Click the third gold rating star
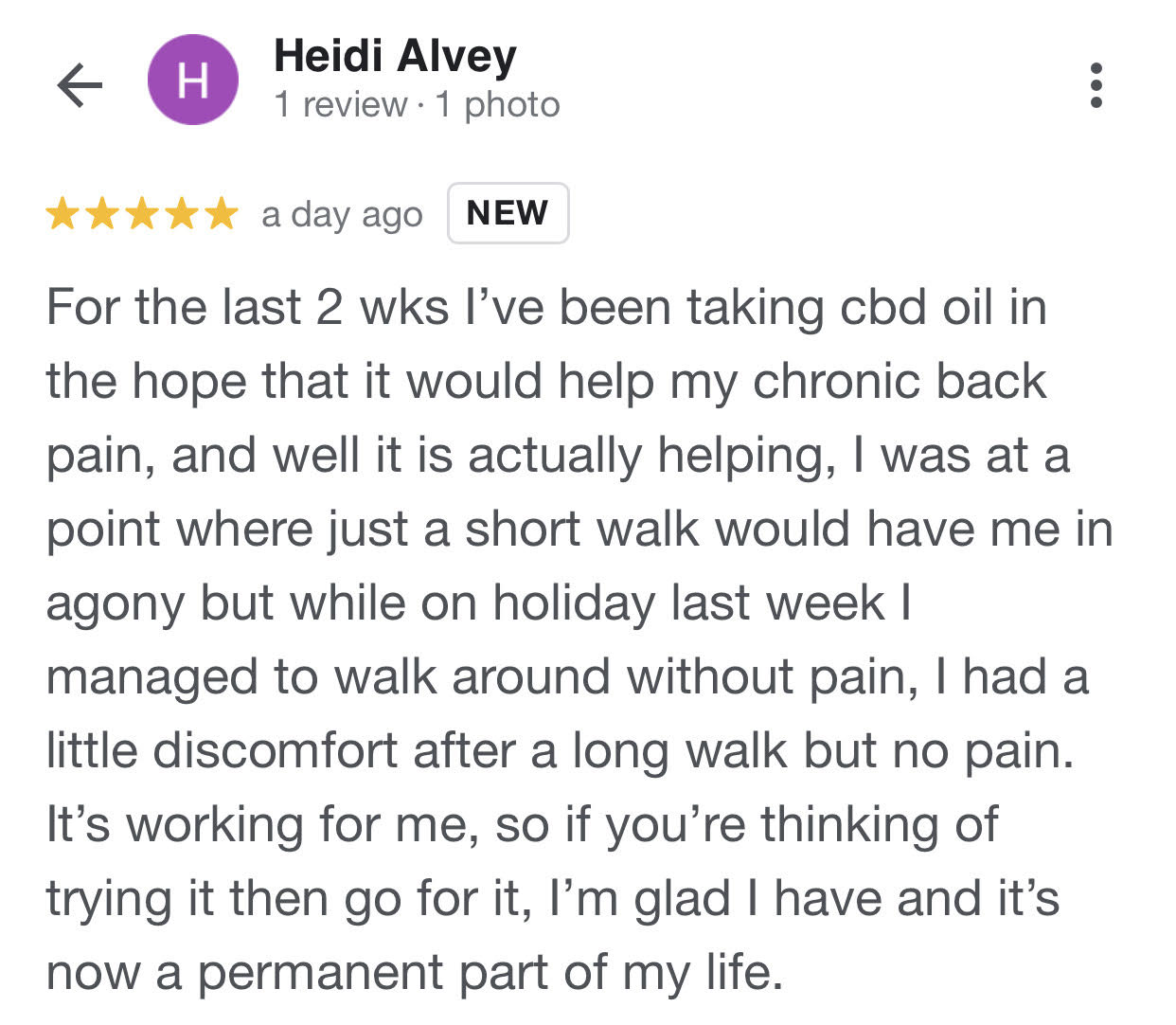Viewport: 1176px width, 1025px height. [142, 214]
